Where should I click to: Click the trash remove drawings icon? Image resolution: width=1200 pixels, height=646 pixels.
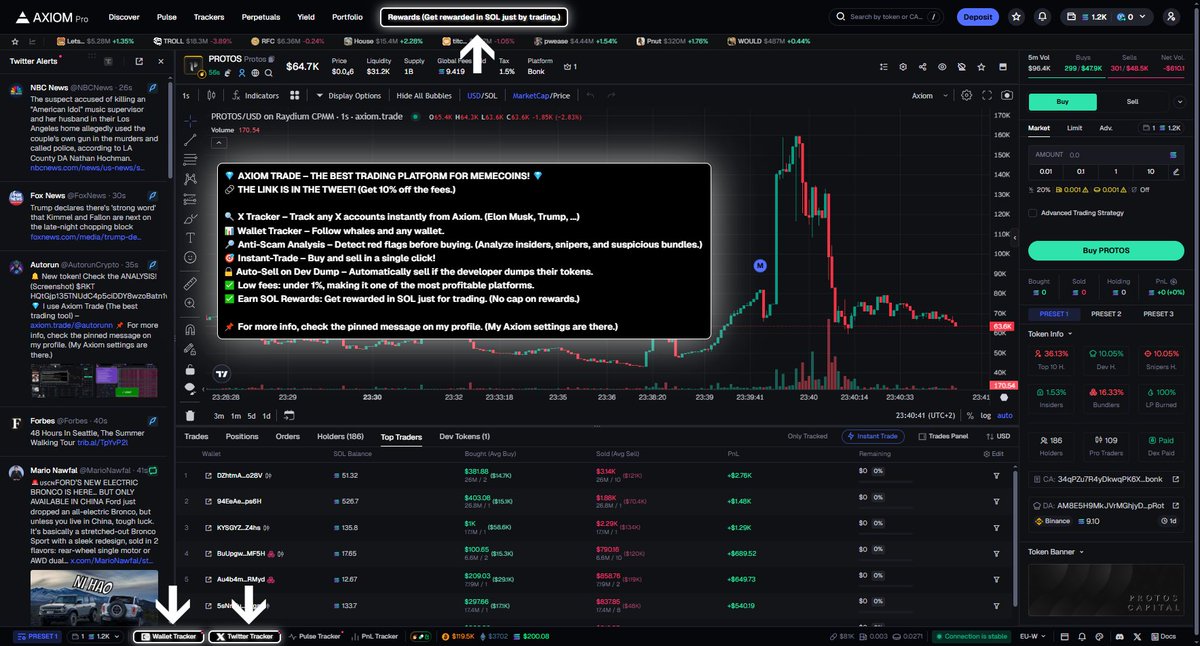click(x=190, y=415)
